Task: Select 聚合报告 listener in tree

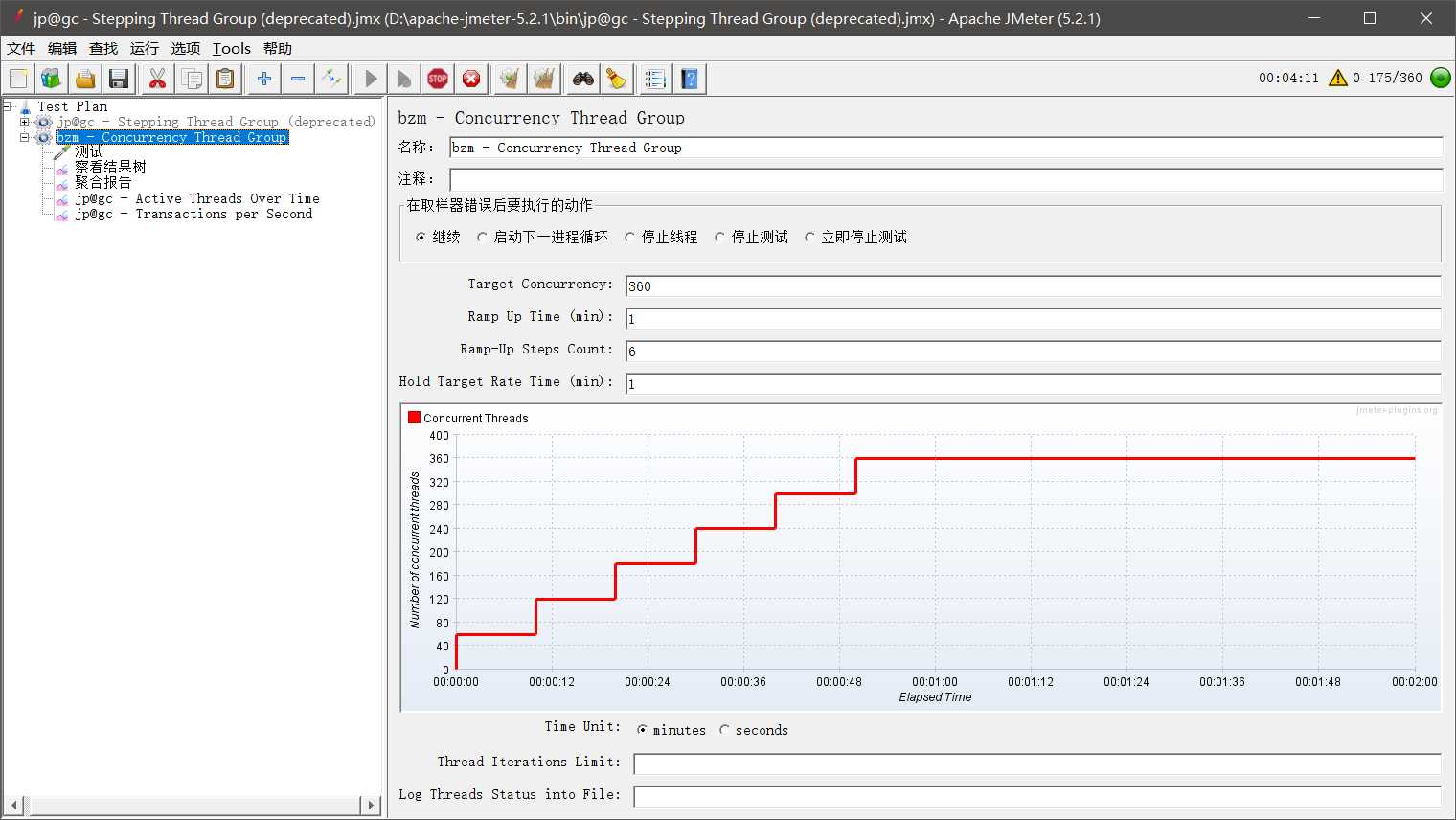Action: (103, 182)
